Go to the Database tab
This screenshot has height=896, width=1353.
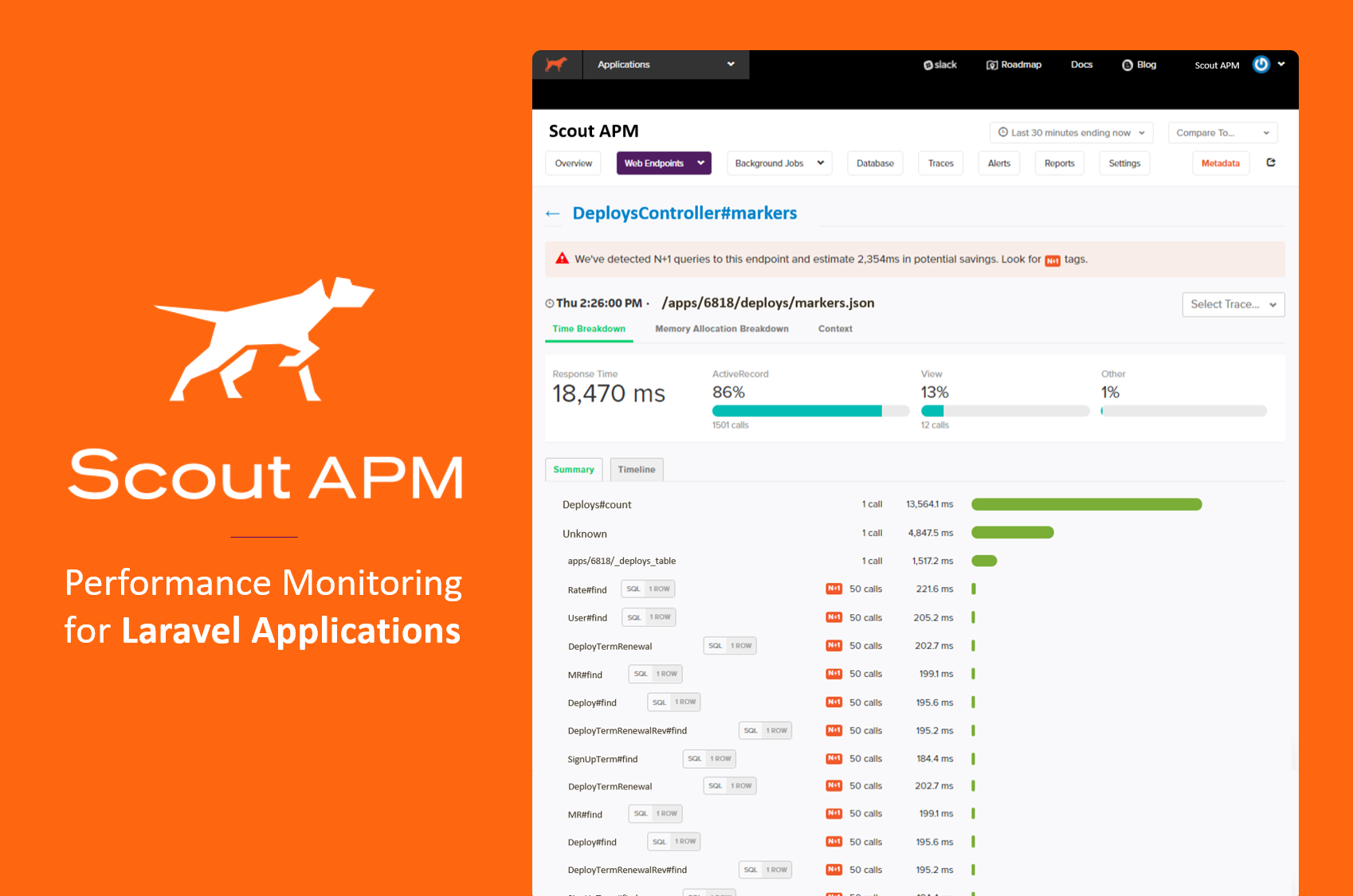(875, 163)
